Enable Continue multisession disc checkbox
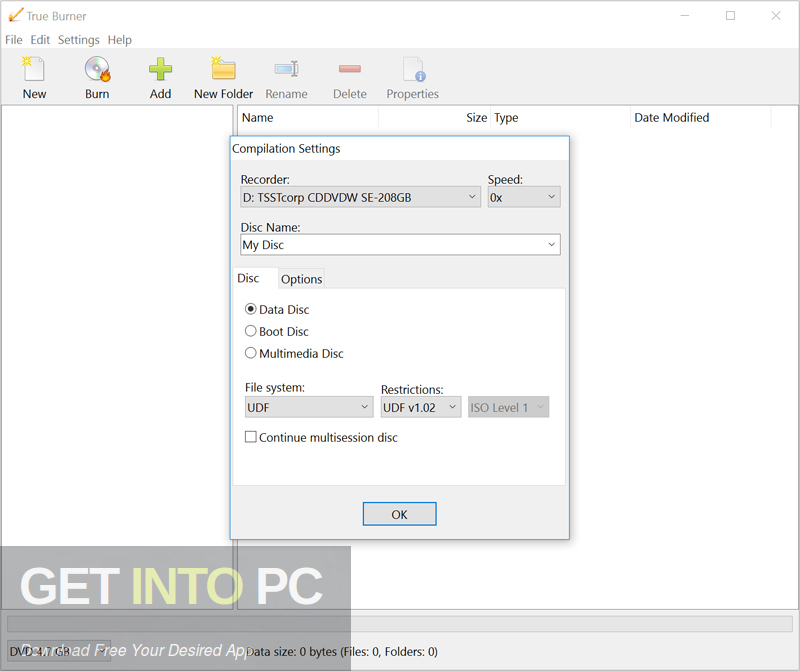Viewport: 800px width, 671px height. pos(251,437)
